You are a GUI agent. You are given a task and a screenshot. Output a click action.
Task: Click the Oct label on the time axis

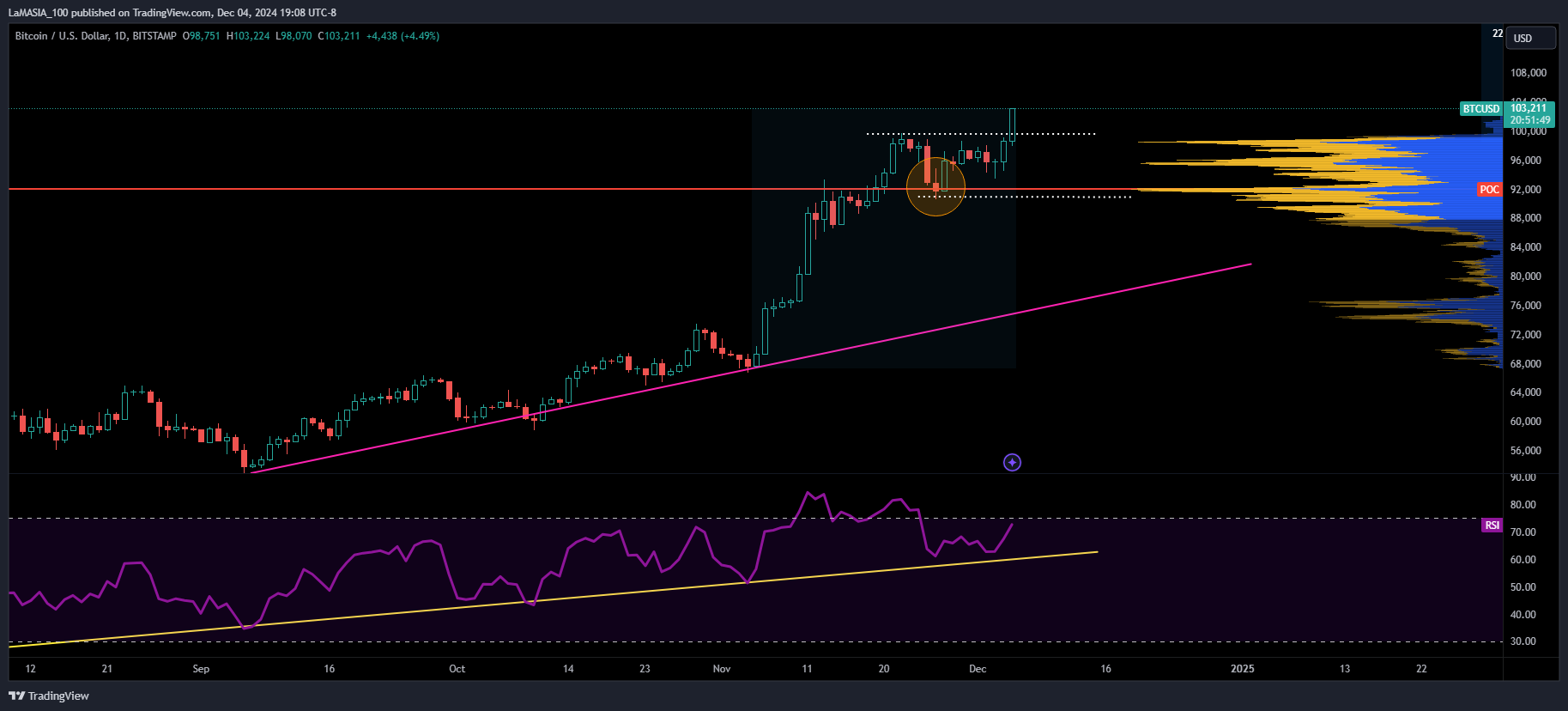(457, 669)
